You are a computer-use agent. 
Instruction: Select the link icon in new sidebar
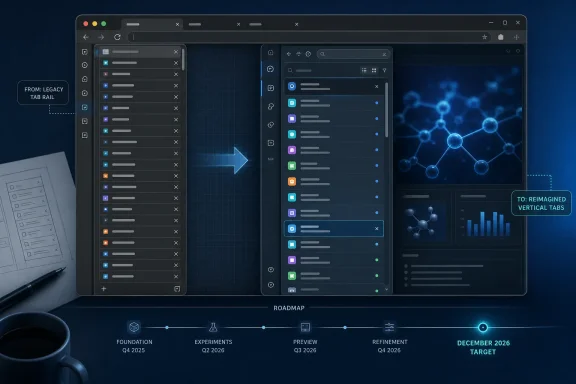[x=271, y=107]
